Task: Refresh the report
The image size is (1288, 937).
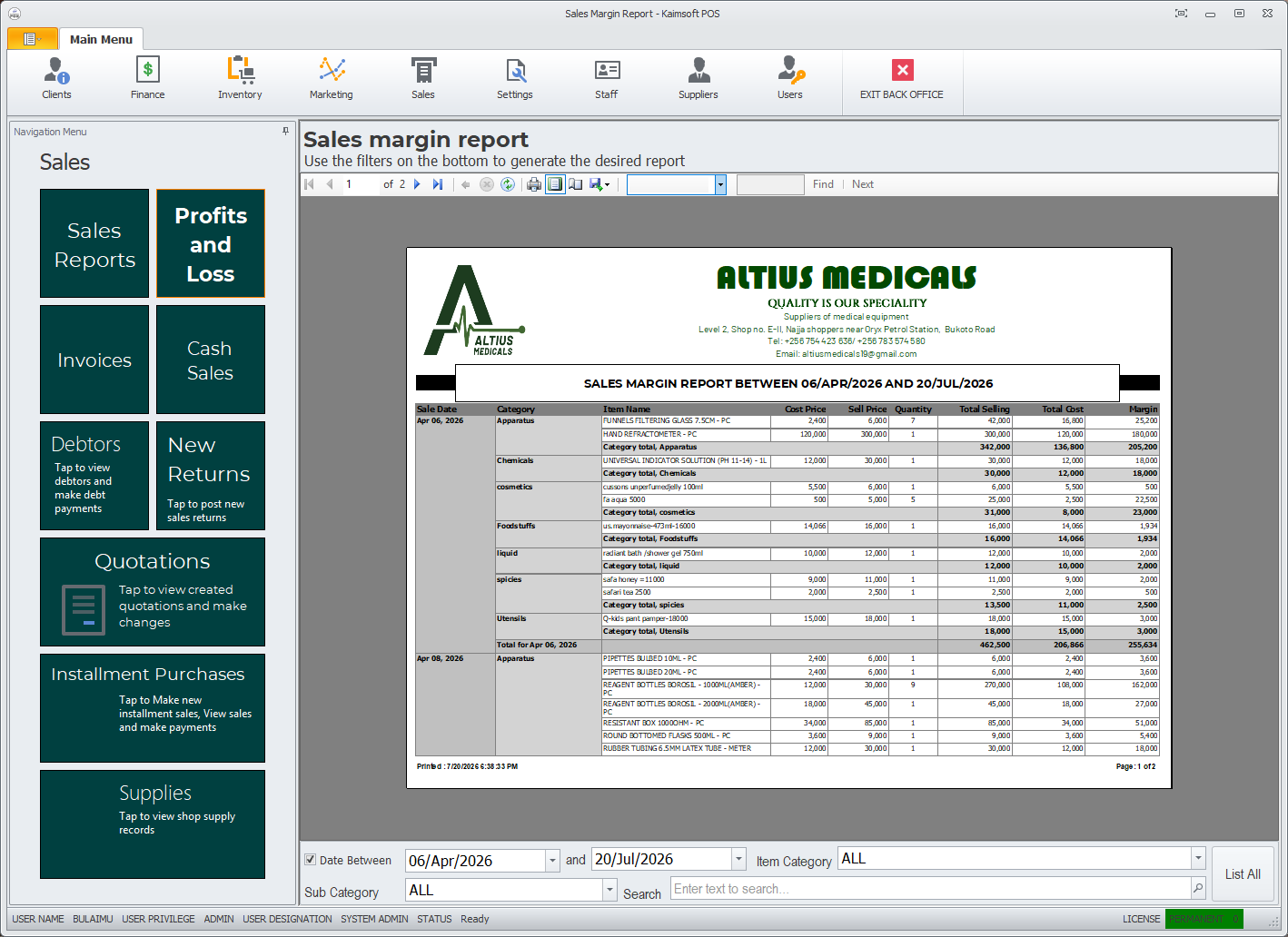Action: tap(508, 184)
